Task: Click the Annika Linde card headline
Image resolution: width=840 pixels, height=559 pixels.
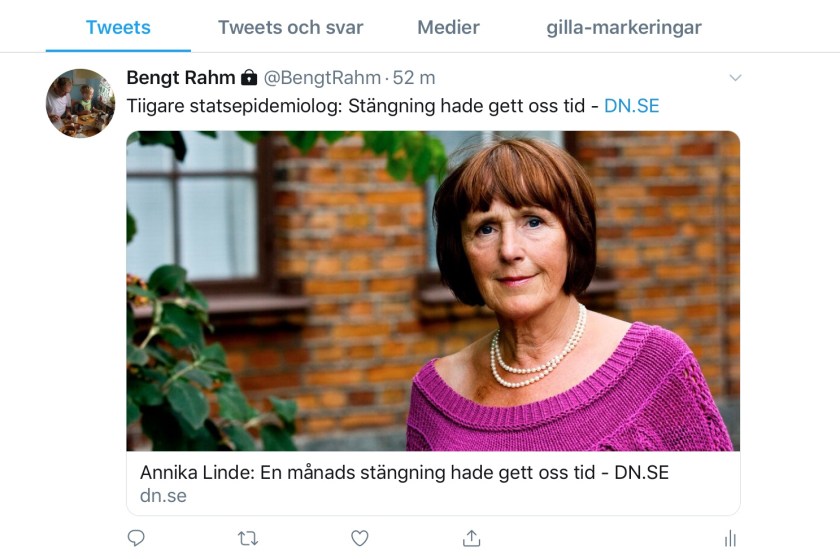Action: 404,472
